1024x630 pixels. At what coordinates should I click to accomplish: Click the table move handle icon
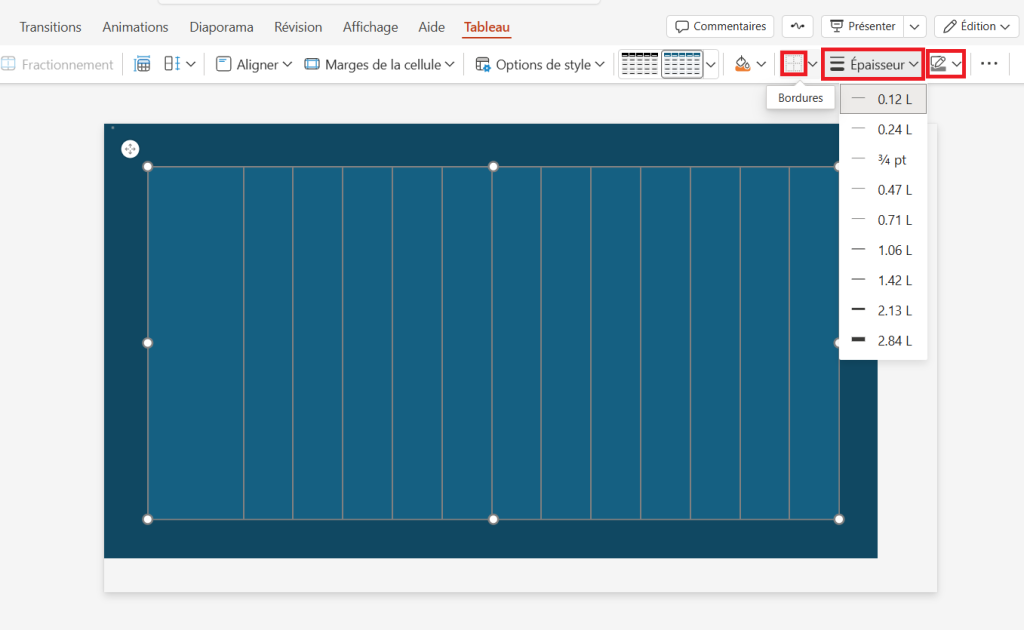click(x=130, y=149)
